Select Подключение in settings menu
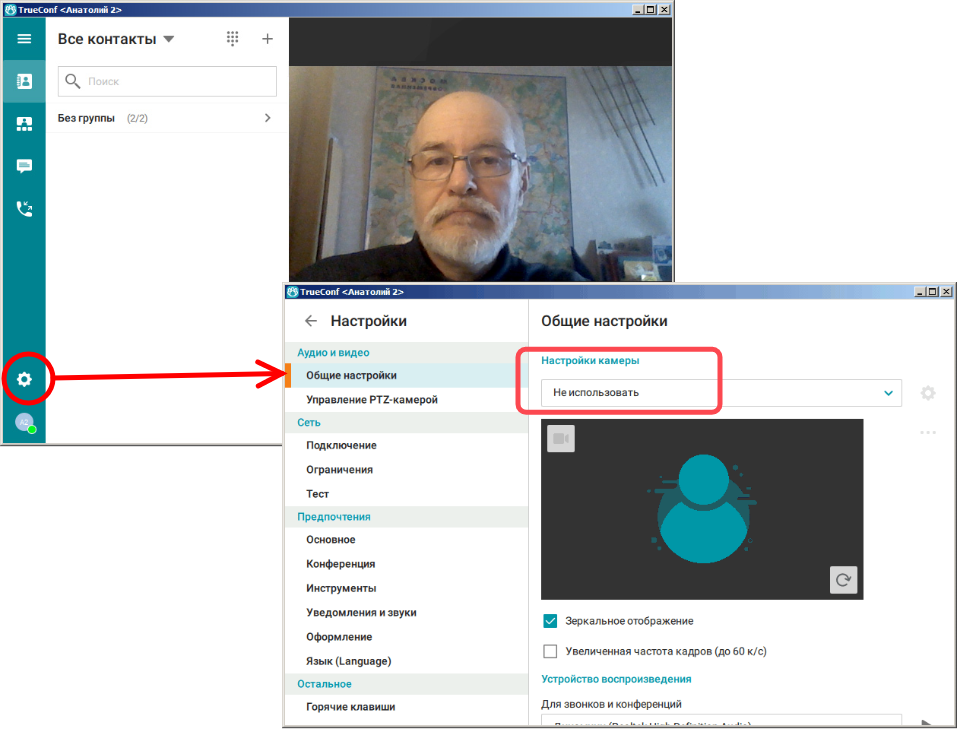The height and width of the screenshot is (732, 960). tap(341, 445)
